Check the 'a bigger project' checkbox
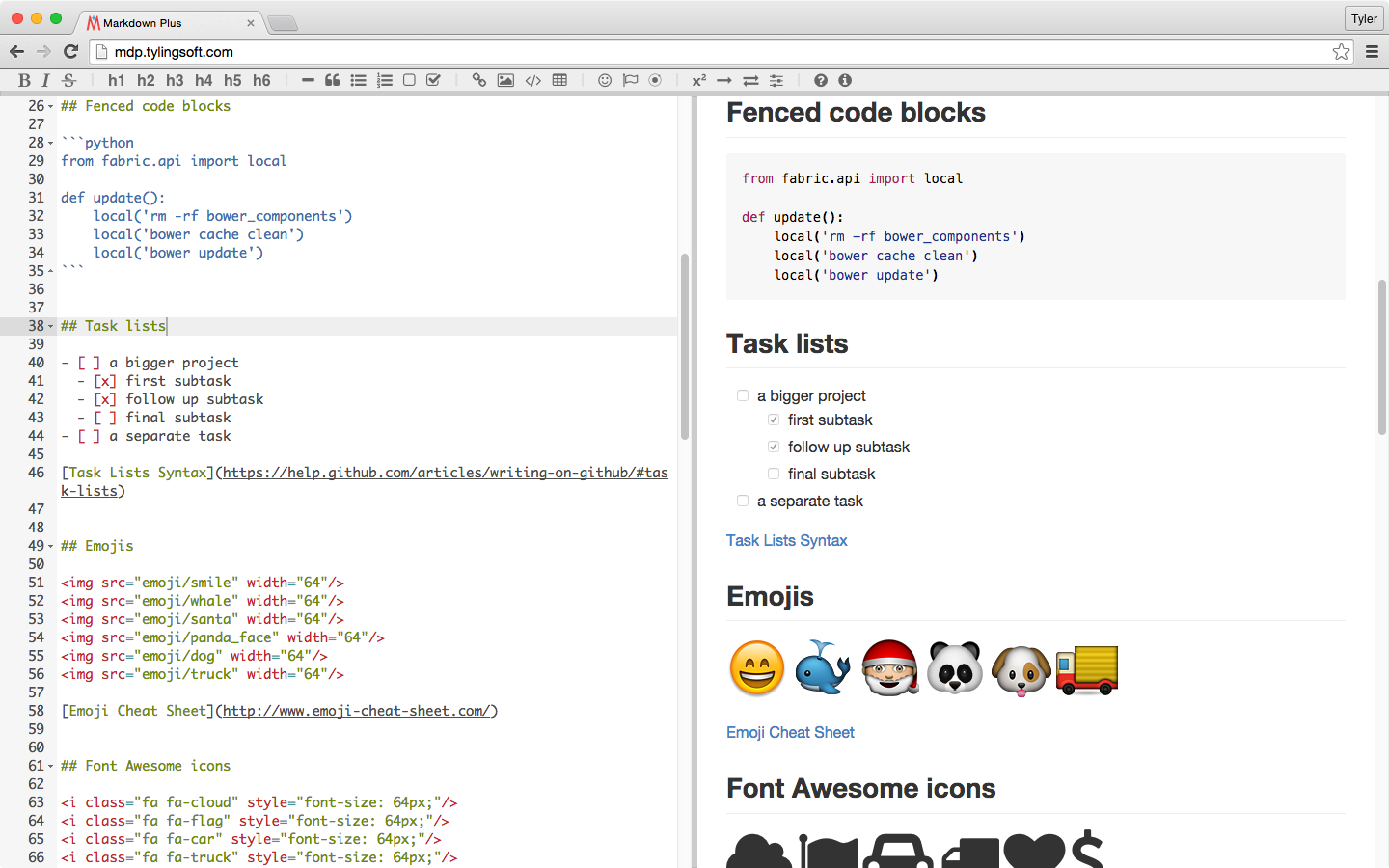The height and width of the screenshot is (868, 1389). click(743, 395)
